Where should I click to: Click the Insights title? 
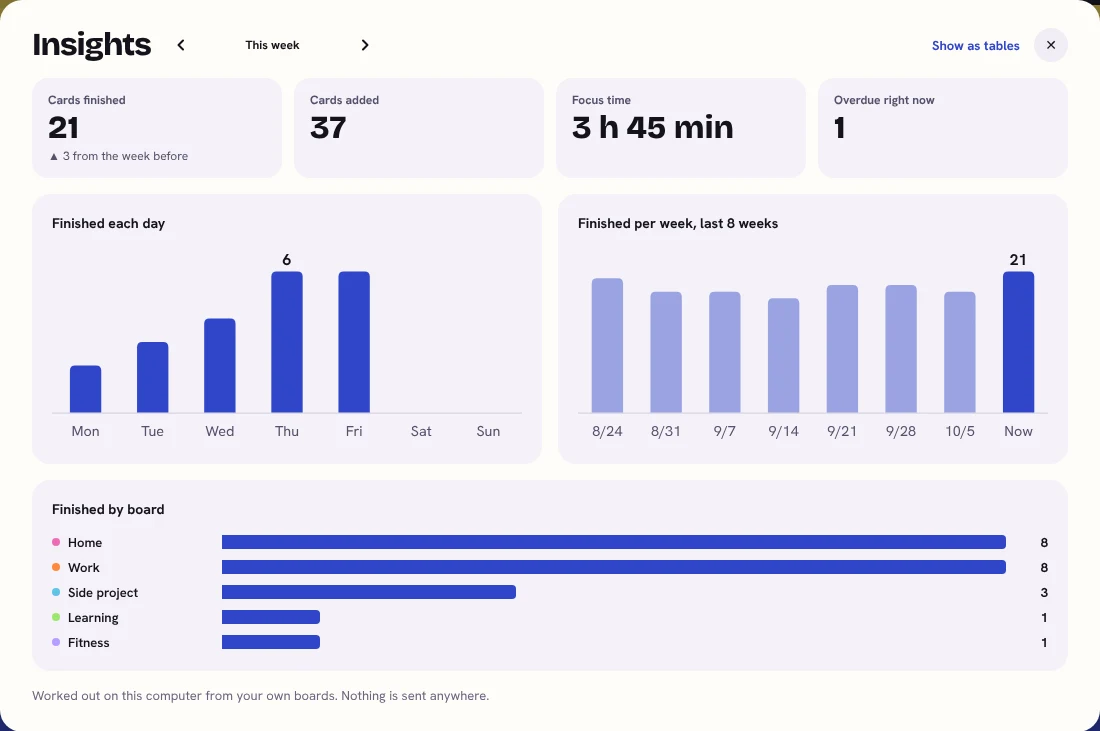92,45
